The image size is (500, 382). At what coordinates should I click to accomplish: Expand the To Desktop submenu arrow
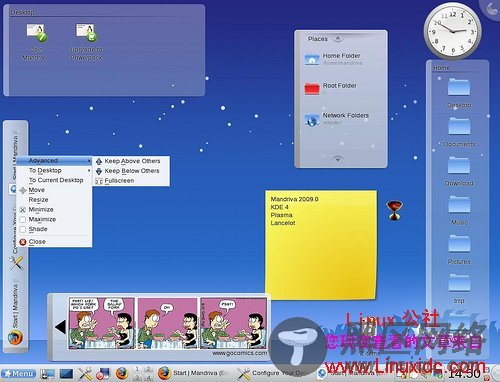point(89,171)
